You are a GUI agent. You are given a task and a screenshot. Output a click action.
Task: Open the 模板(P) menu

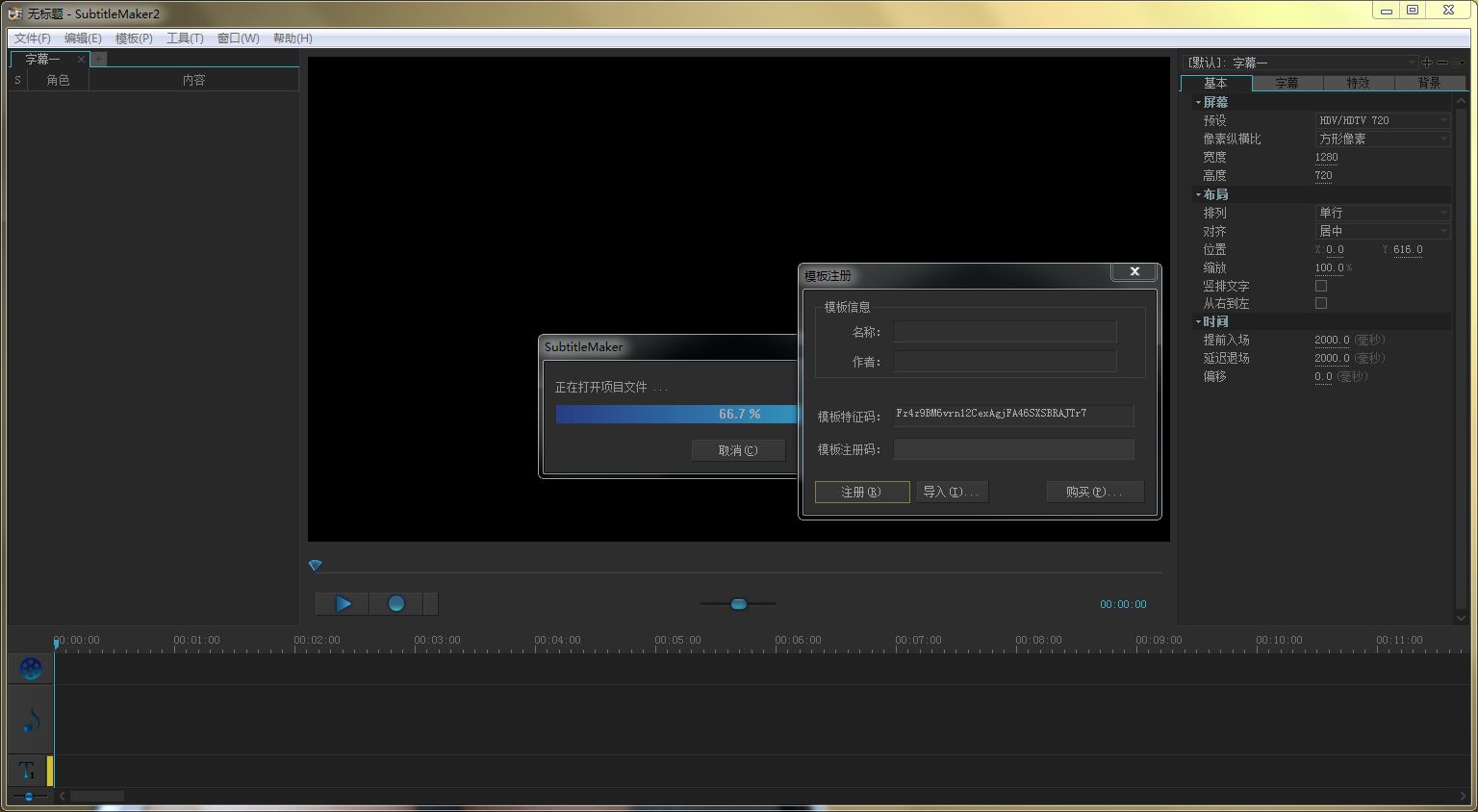134,38
